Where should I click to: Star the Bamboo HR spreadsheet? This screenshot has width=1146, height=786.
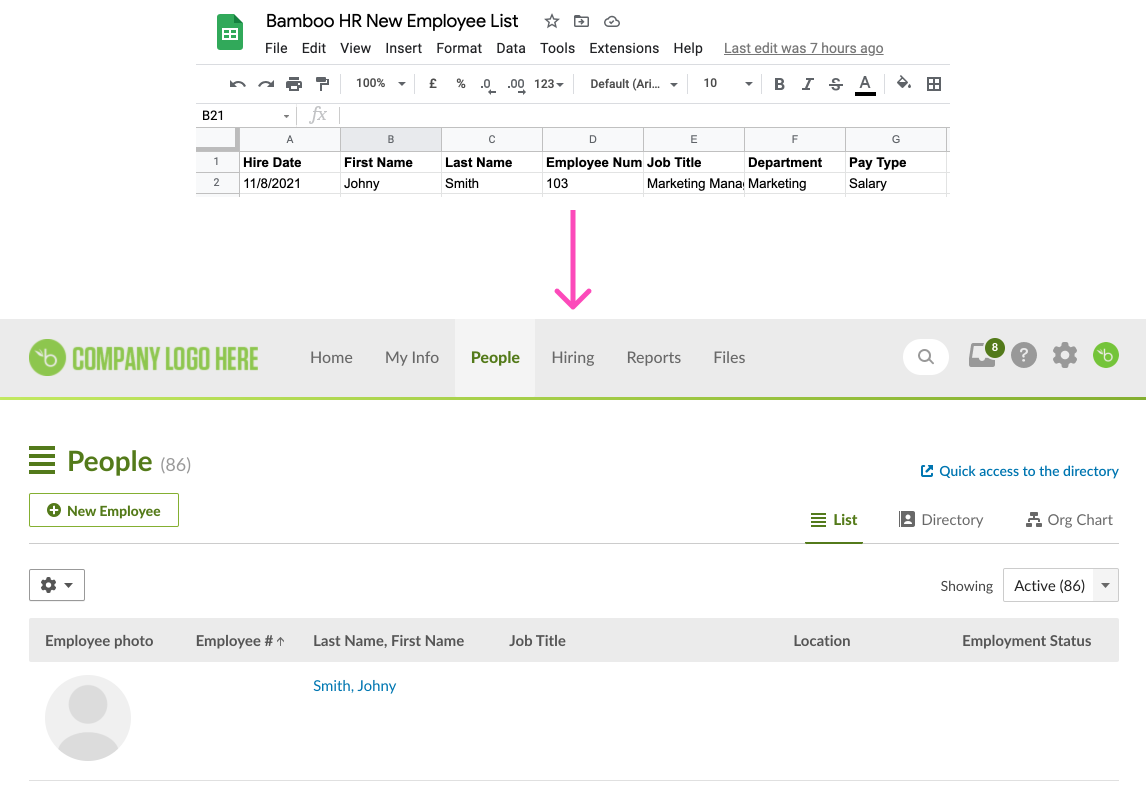(x=552, y=21)
